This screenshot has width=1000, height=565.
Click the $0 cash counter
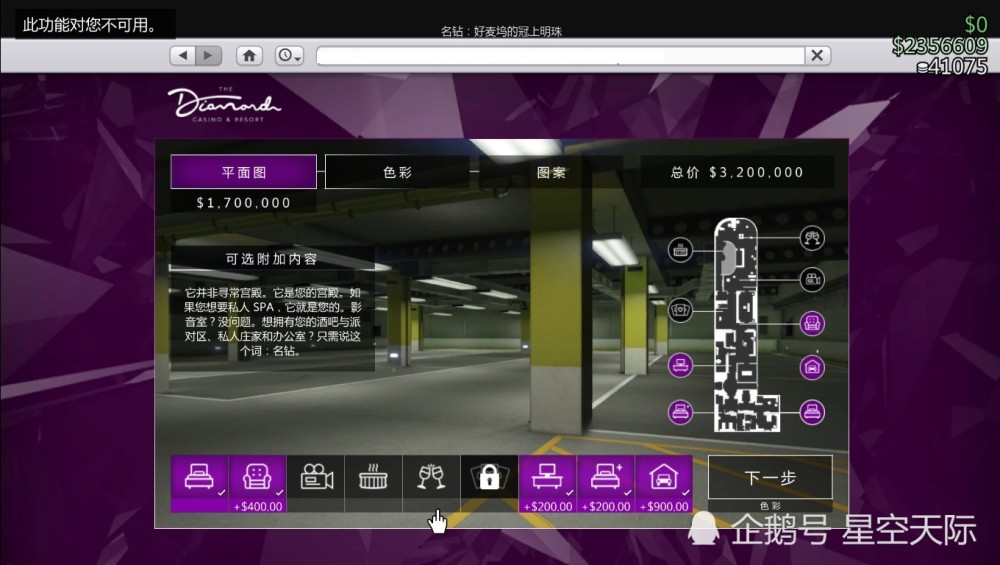976,25
